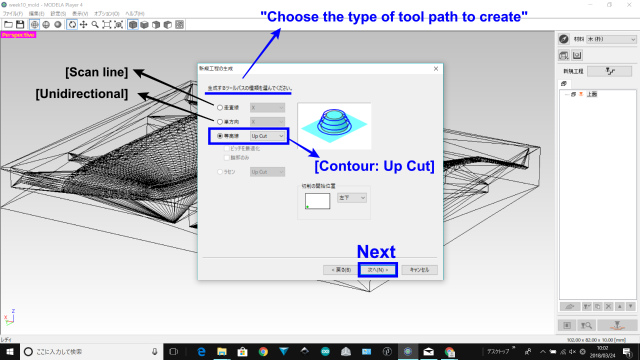Open the material 木(硬) dropdown
Image resolution: width=640 pixels, height=360 pixels.
611,39
